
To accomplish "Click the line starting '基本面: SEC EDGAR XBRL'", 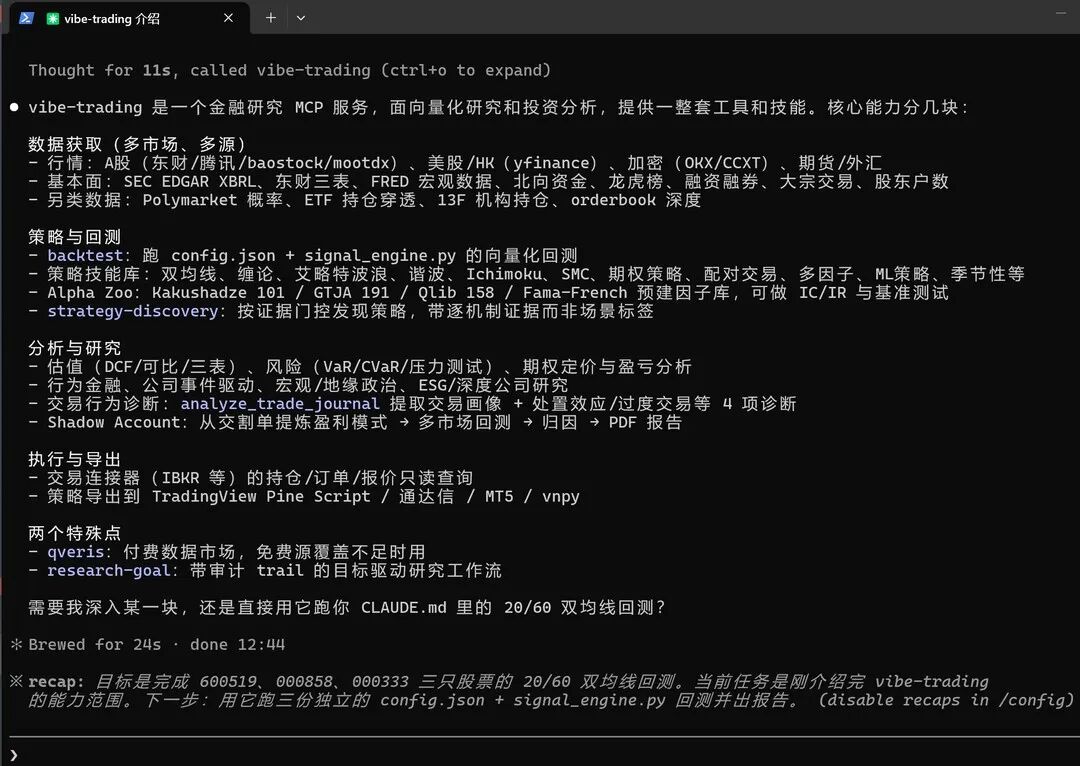I will point(488,182).
